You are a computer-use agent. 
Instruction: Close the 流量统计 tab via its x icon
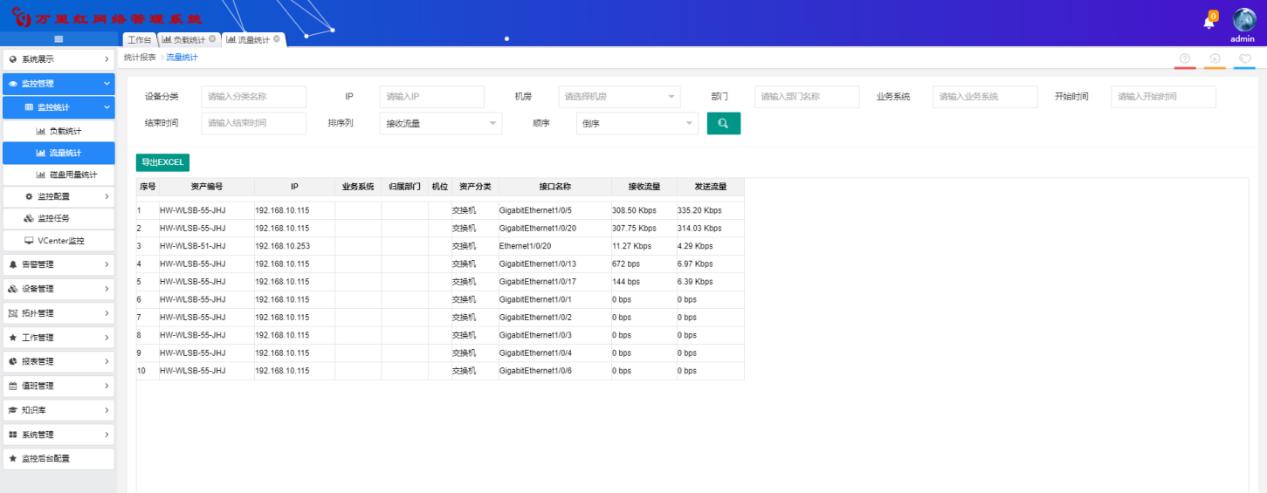278,40
